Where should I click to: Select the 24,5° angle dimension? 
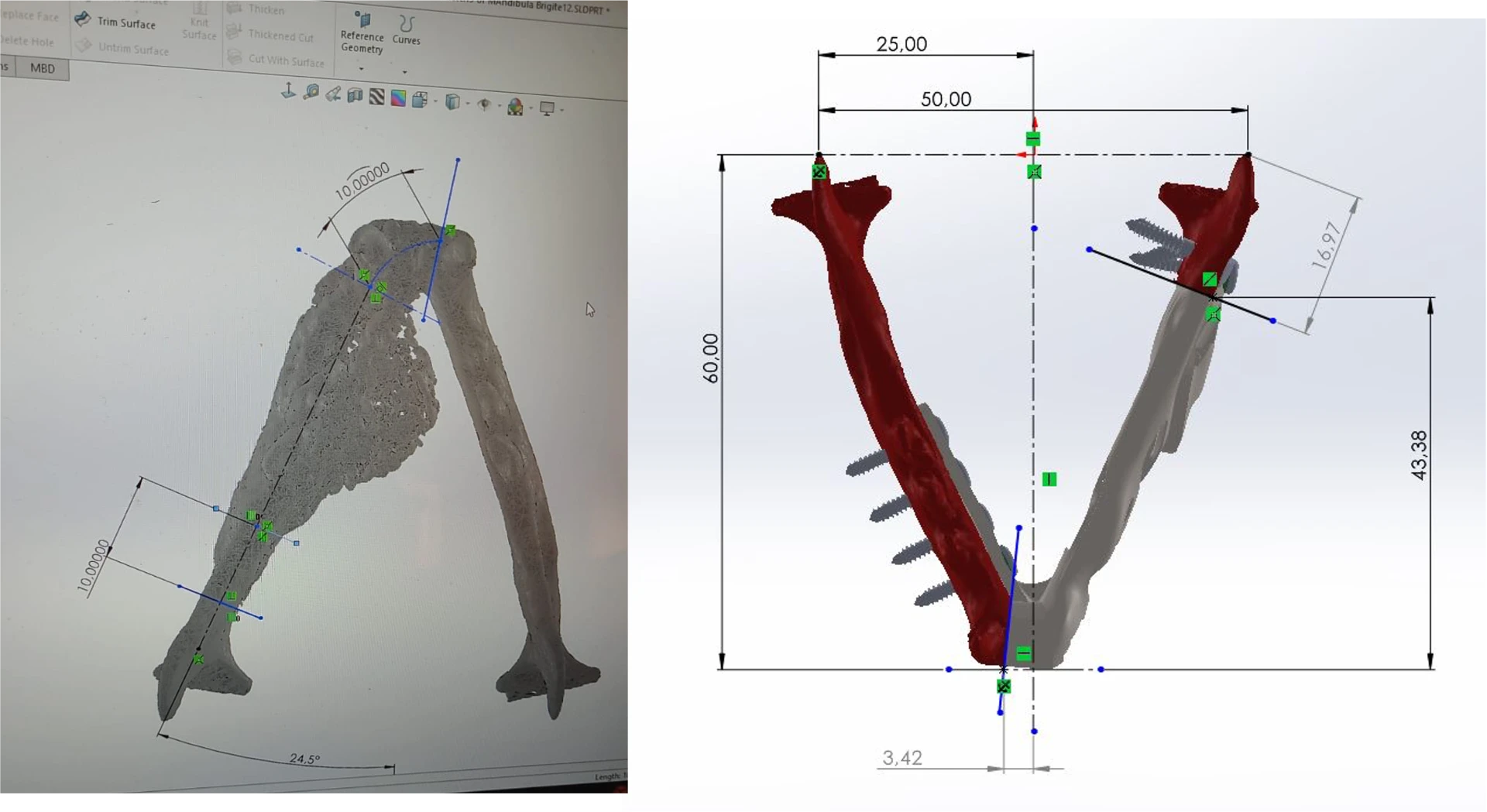click(x=304, y=759)
